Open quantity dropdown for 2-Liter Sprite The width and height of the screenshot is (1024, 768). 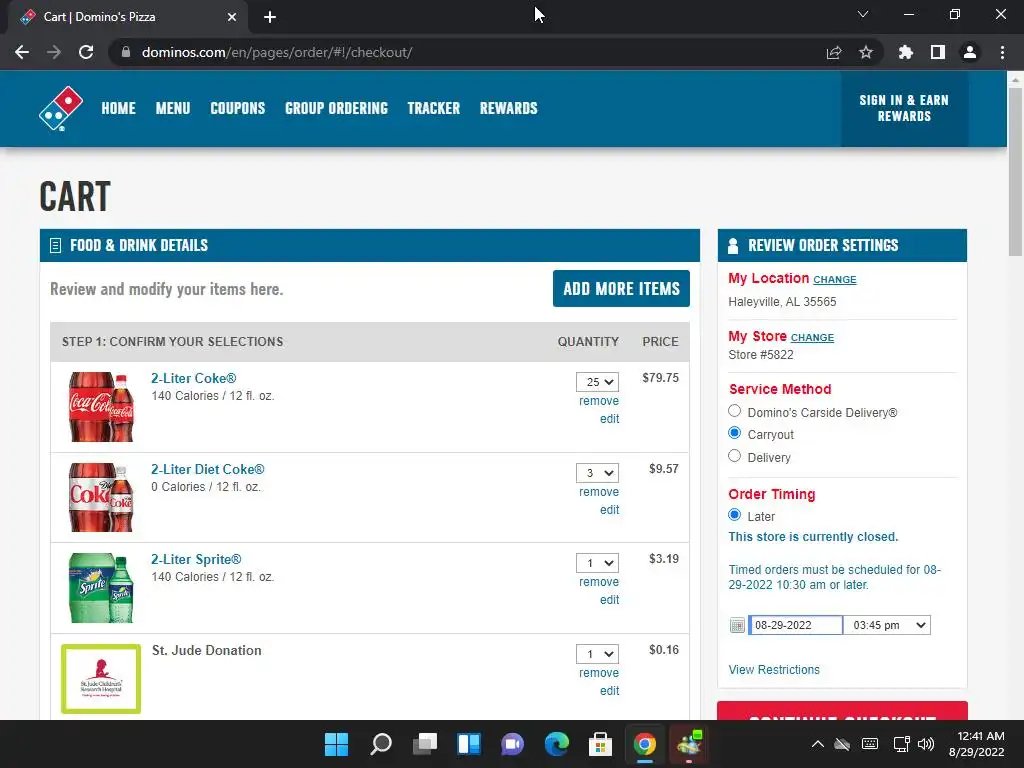click(597, 563)
